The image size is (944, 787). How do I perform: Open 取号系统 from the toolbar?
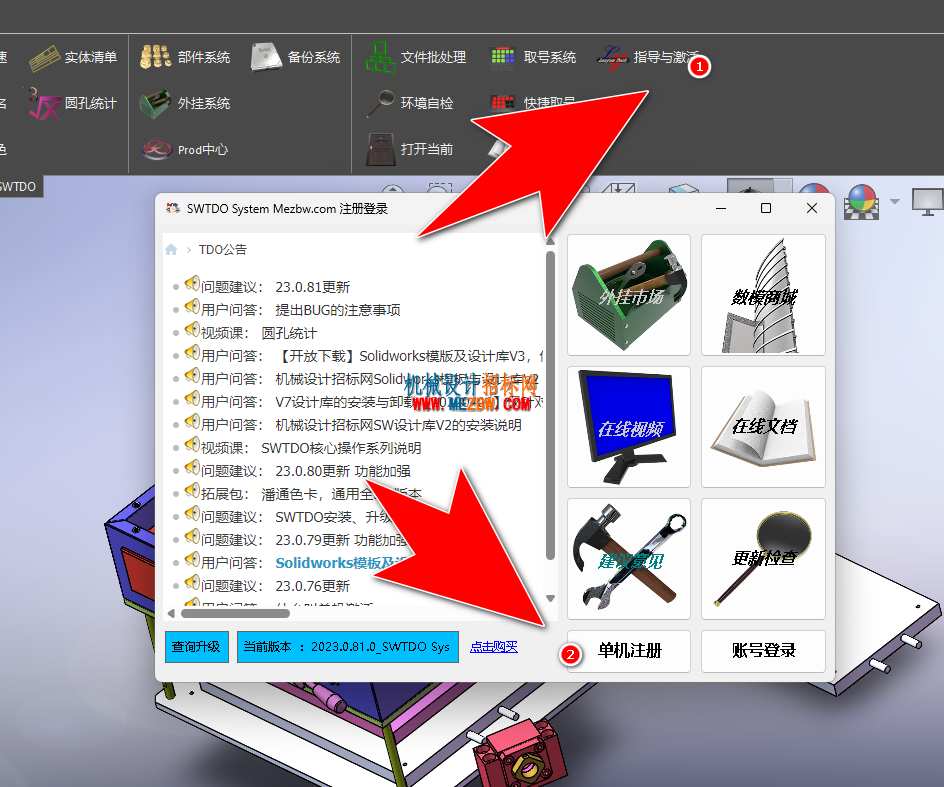pos(533,57)
